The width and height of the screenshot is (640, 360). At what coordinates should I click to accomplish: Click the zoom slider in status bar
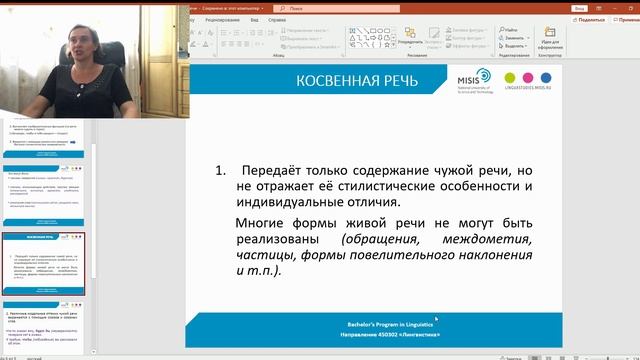pyautogui.click(x=607, y=358)
